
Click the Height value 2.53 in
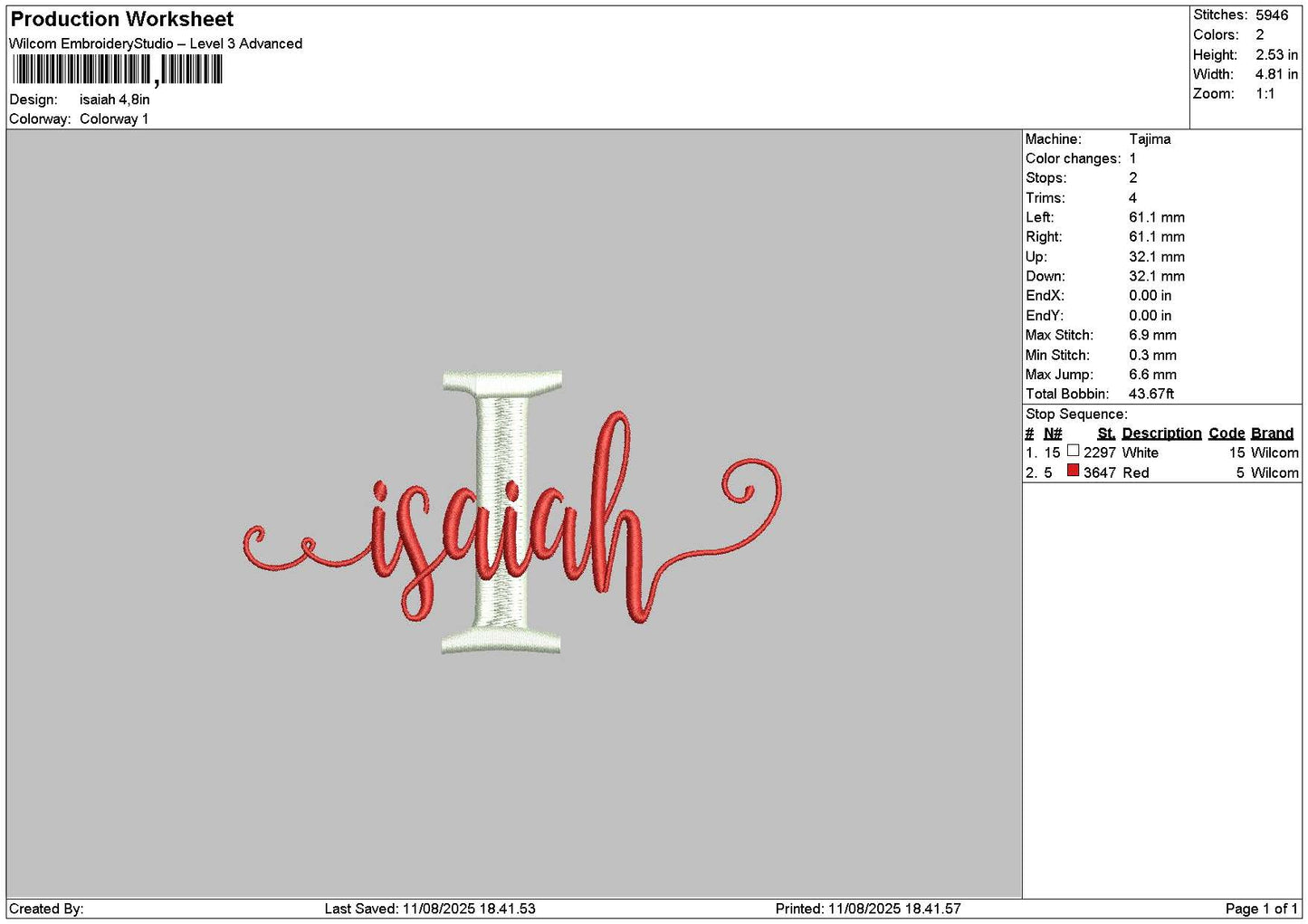pyautogui.click(x=1276, y=54)
